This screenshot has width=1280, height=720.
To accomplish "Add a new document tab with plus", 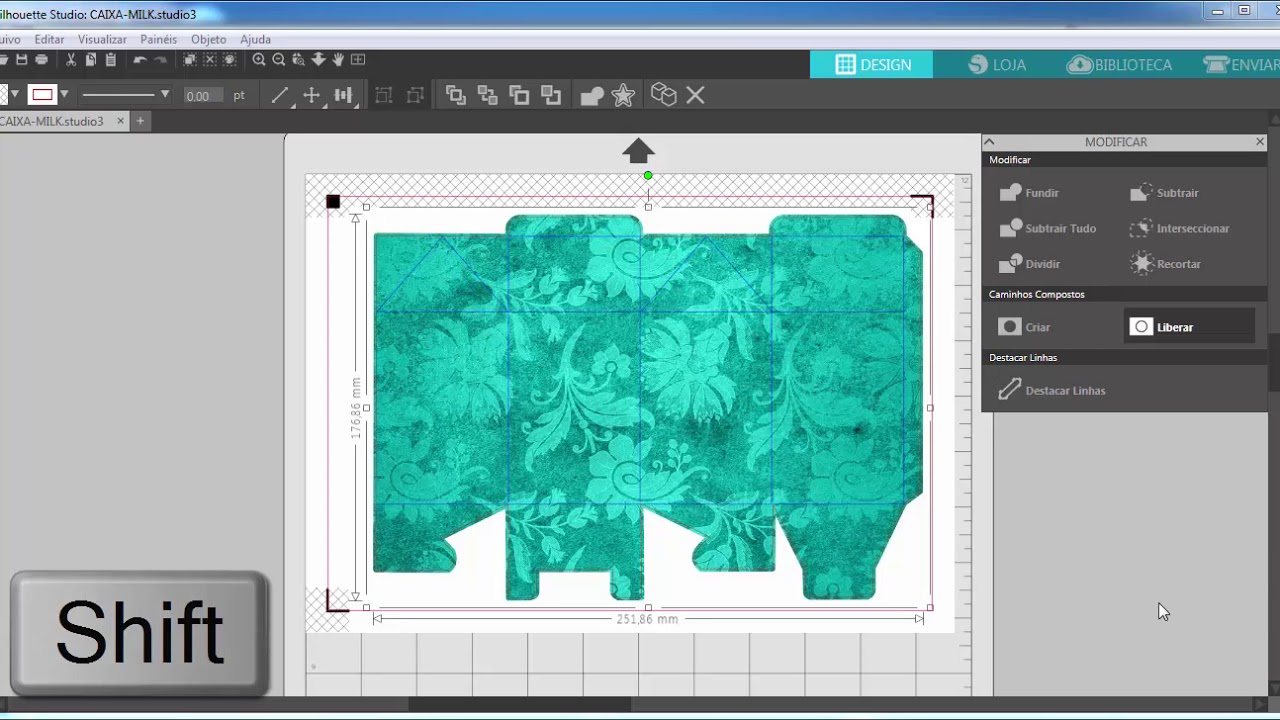I will [140, 121].
